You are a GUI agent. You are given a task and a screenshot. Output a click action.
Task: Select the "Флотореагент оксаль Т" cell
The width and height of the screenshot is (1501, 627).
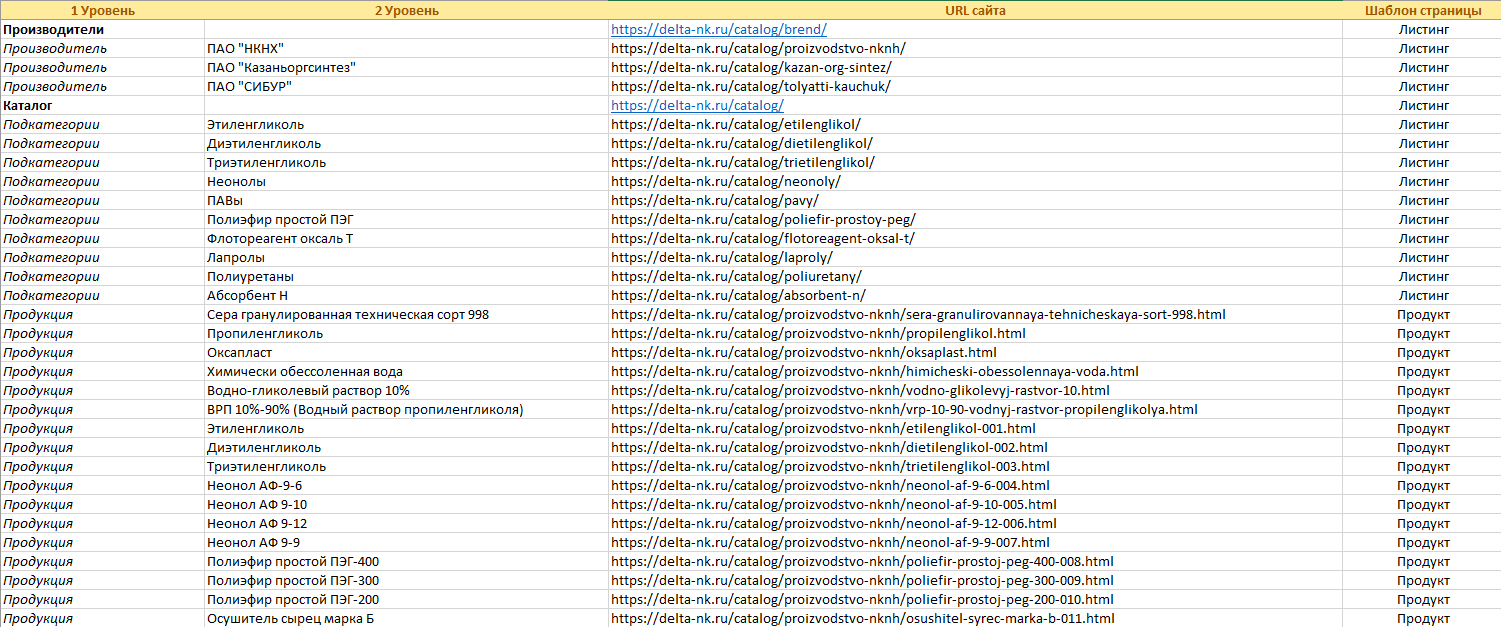click(x=280, y=239)
